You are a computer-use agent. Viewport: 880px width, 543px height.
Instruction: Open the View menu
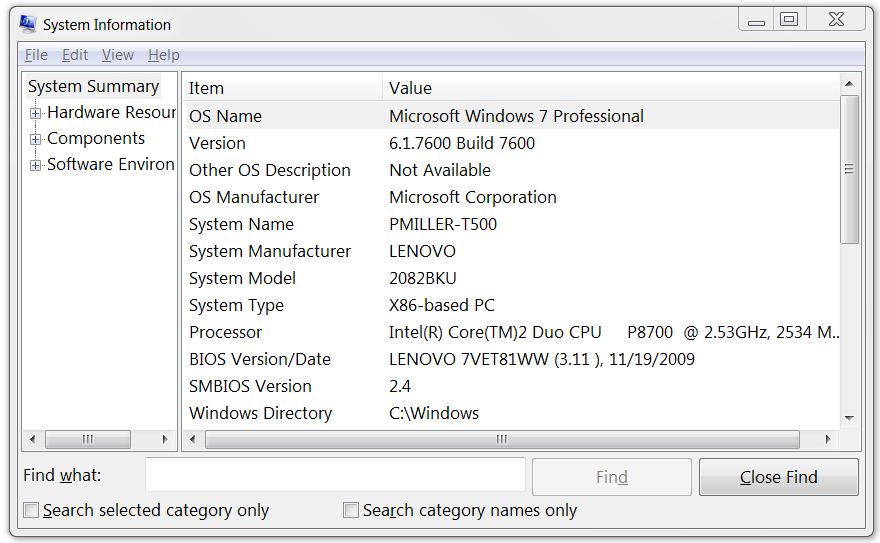click(117, 55)
